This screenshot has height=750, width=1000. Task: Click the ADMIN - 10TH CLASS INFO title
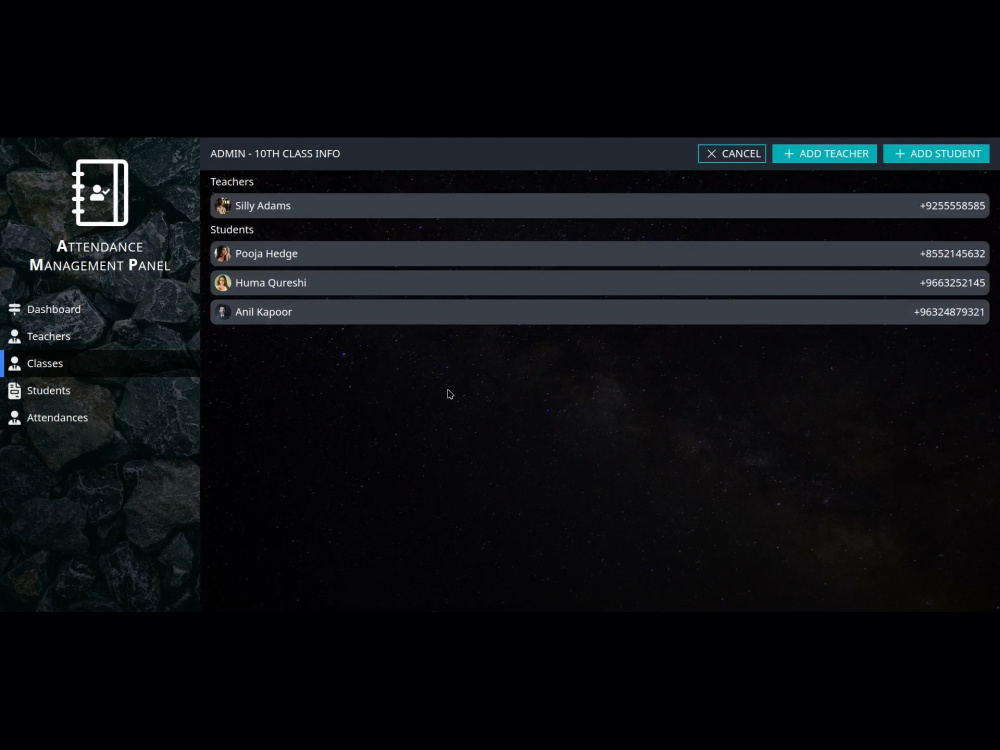point(275,154)
